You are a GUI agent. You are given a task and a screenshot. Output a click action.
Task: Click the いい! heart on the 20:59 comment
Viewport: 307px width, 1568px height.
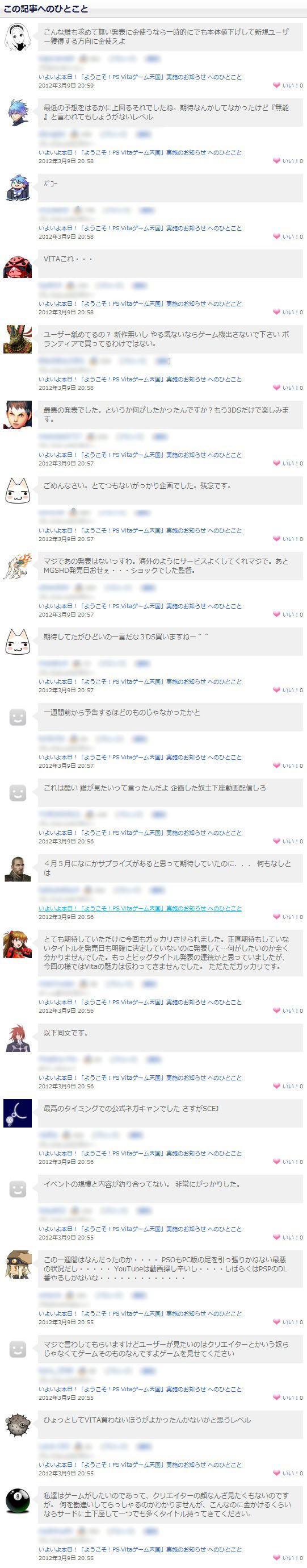click(x=276, y=86)
